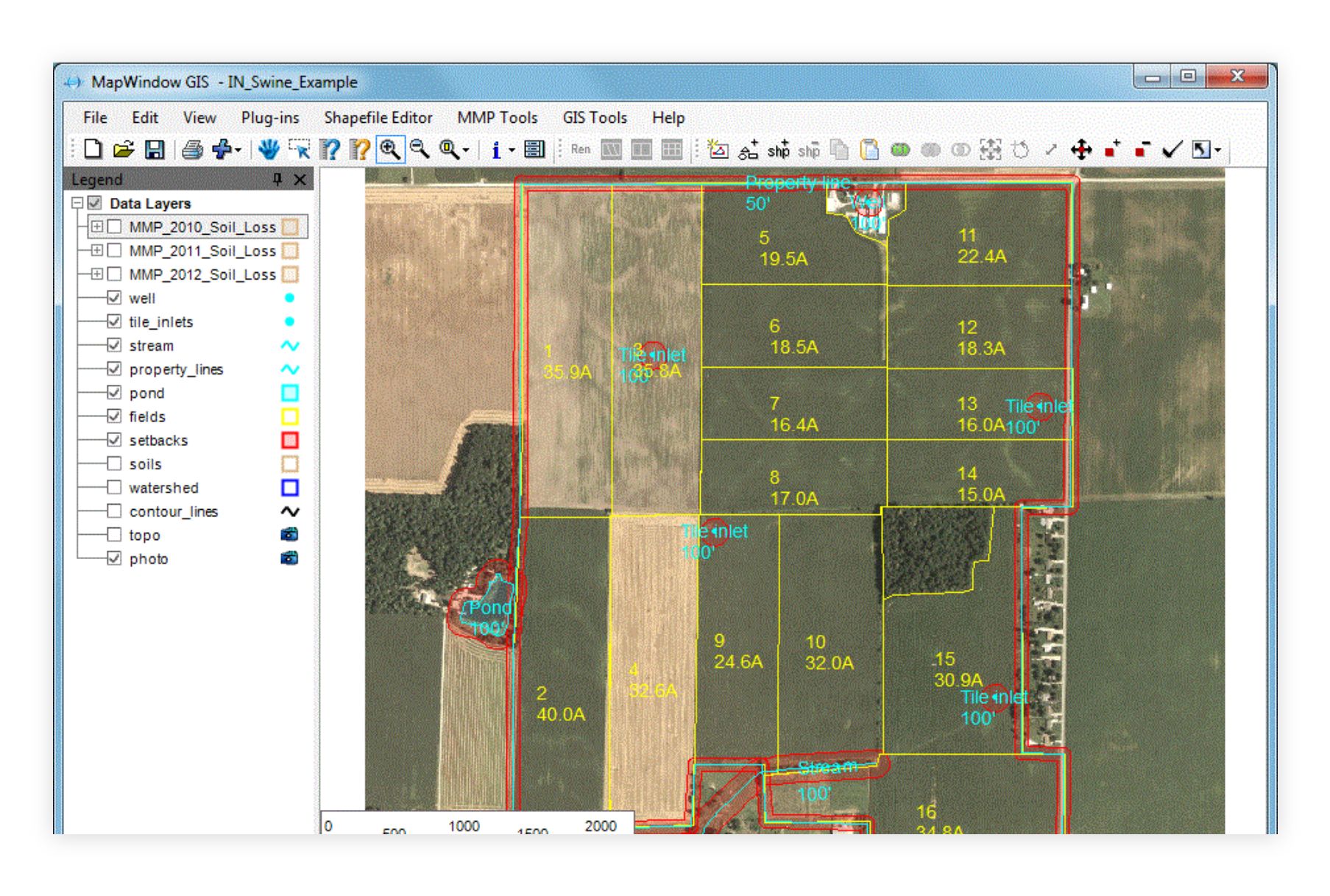
Task: Open the add layer dropdown arrow
Action: coord(238,149)
